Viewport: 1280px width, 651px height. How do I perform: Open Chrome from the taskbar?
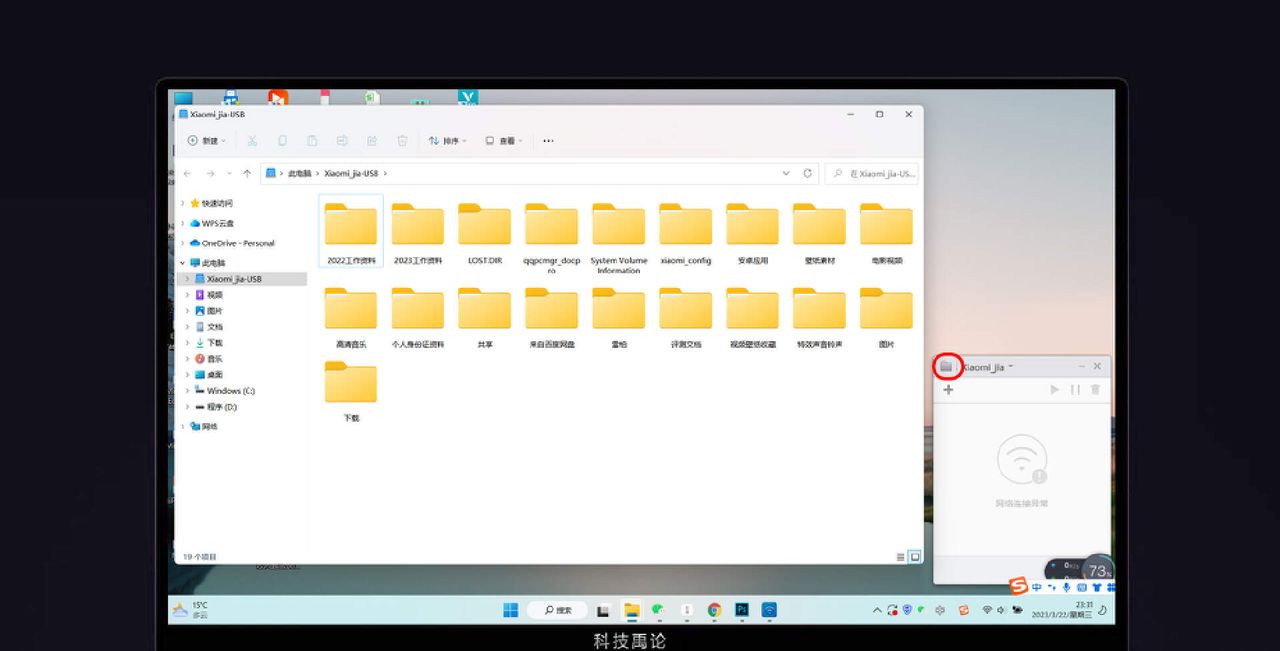714,610
